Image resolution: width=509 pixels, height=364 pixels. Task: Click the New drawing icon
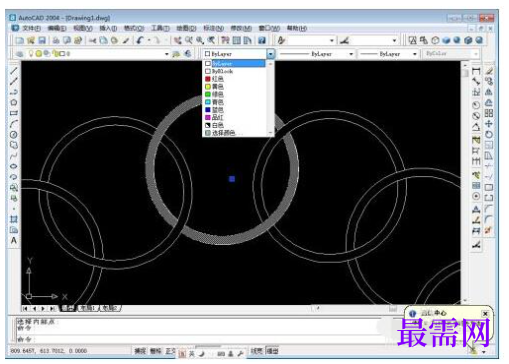point(20,40)
